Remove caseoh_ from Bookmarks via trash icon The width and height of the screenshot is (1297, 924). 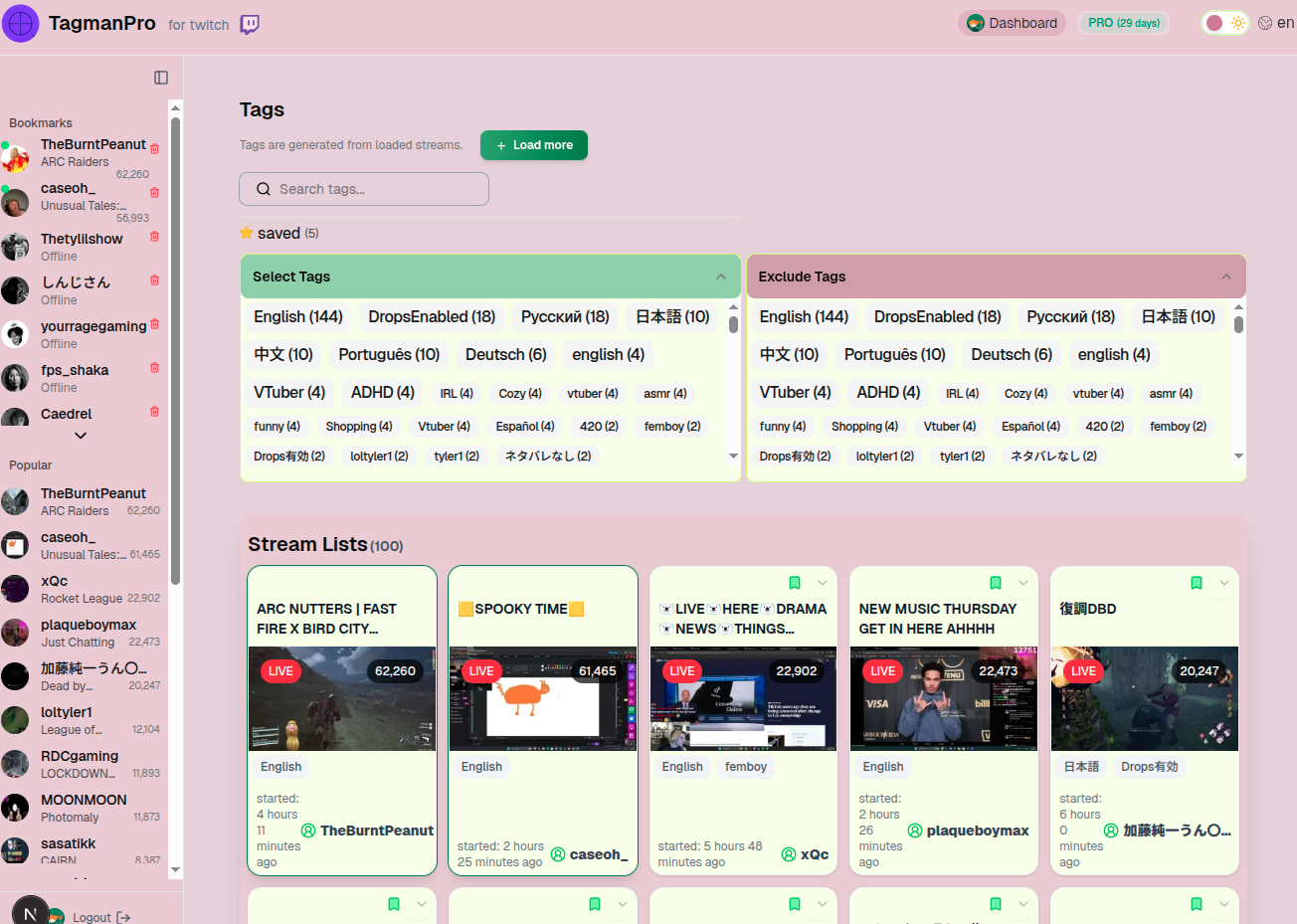click(x=154, y=192)
